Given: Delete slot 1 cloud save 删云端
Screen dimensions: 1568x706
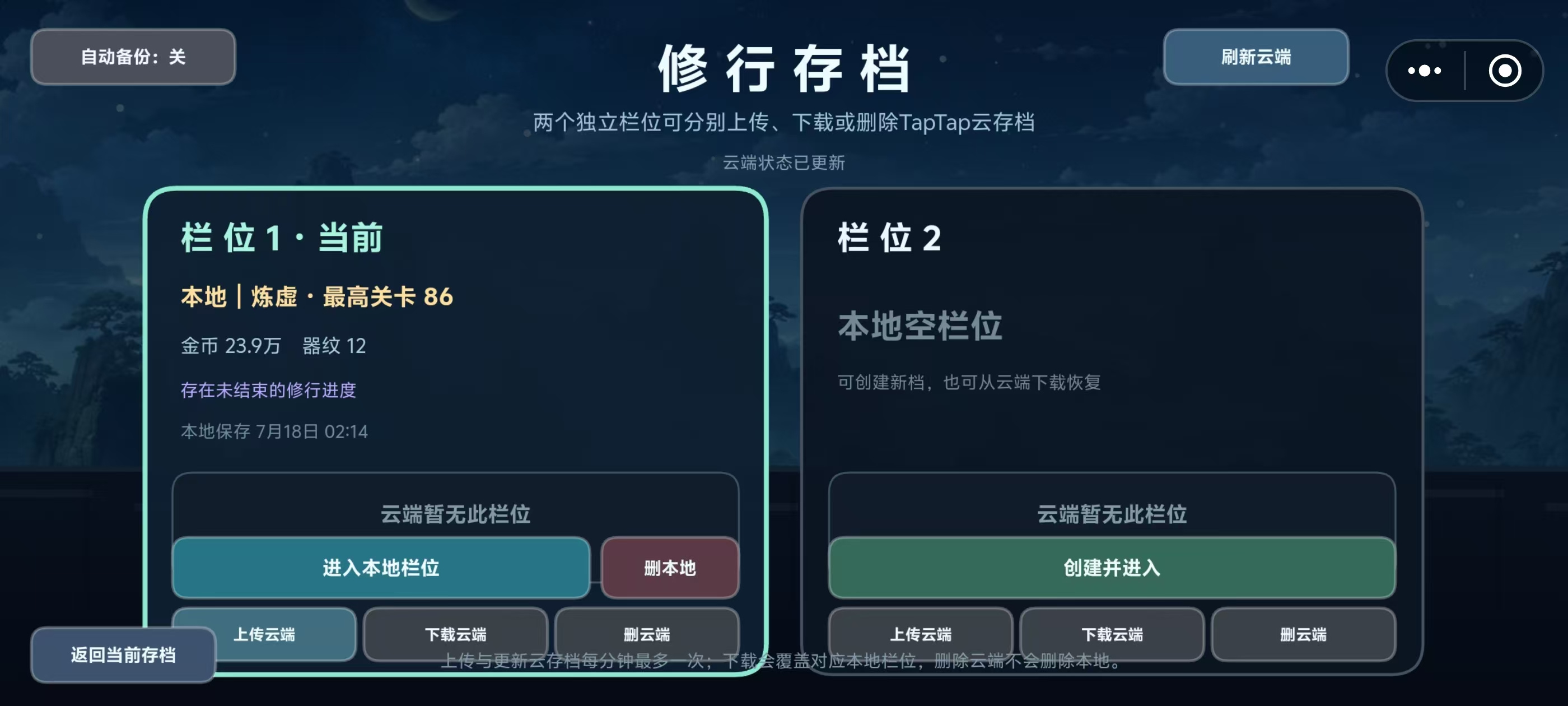Looking at the screenshot, I should pyautogui.click(x=646, y=634).
